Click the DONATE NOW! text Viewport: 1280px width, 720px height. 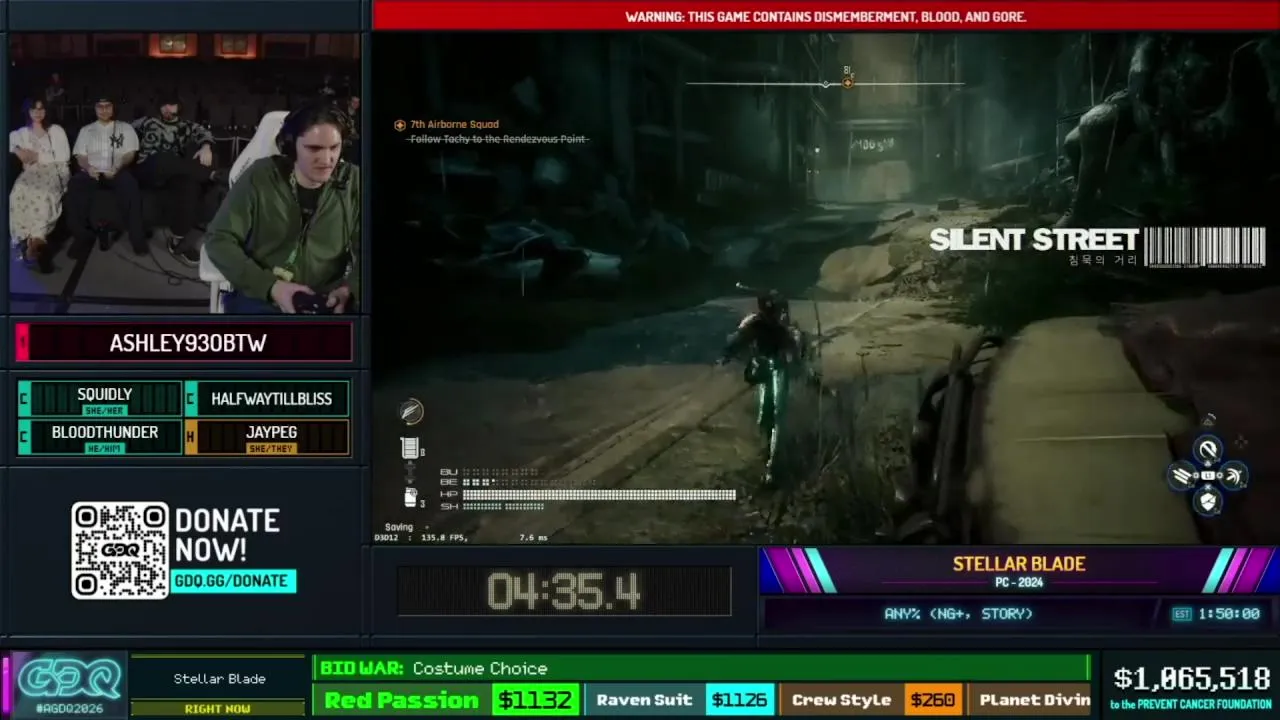[x=227, y=535]
